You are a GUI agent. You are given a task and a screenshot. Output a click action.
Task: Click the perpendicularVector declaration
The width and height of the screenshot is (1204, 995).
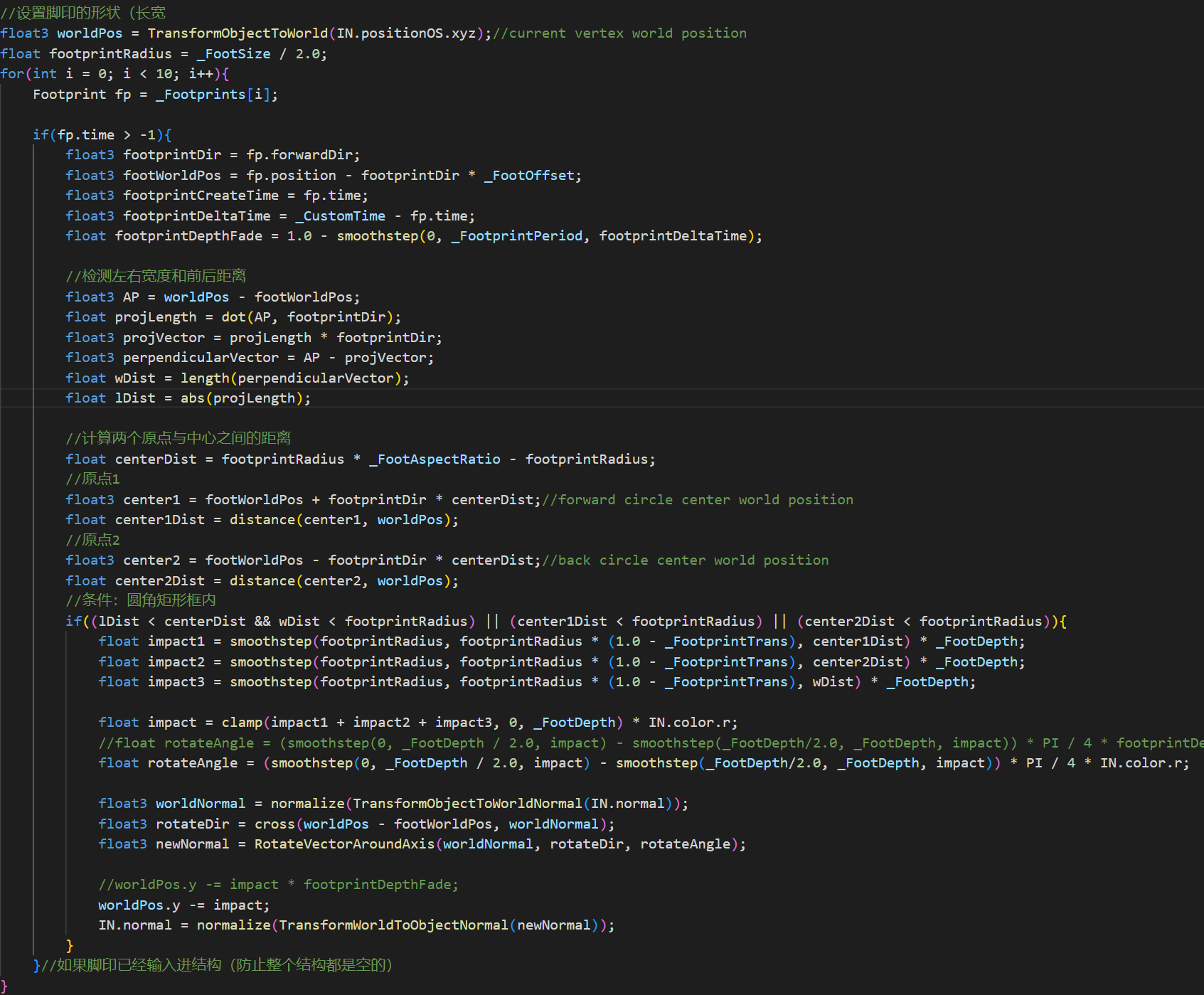coord(201,358)
